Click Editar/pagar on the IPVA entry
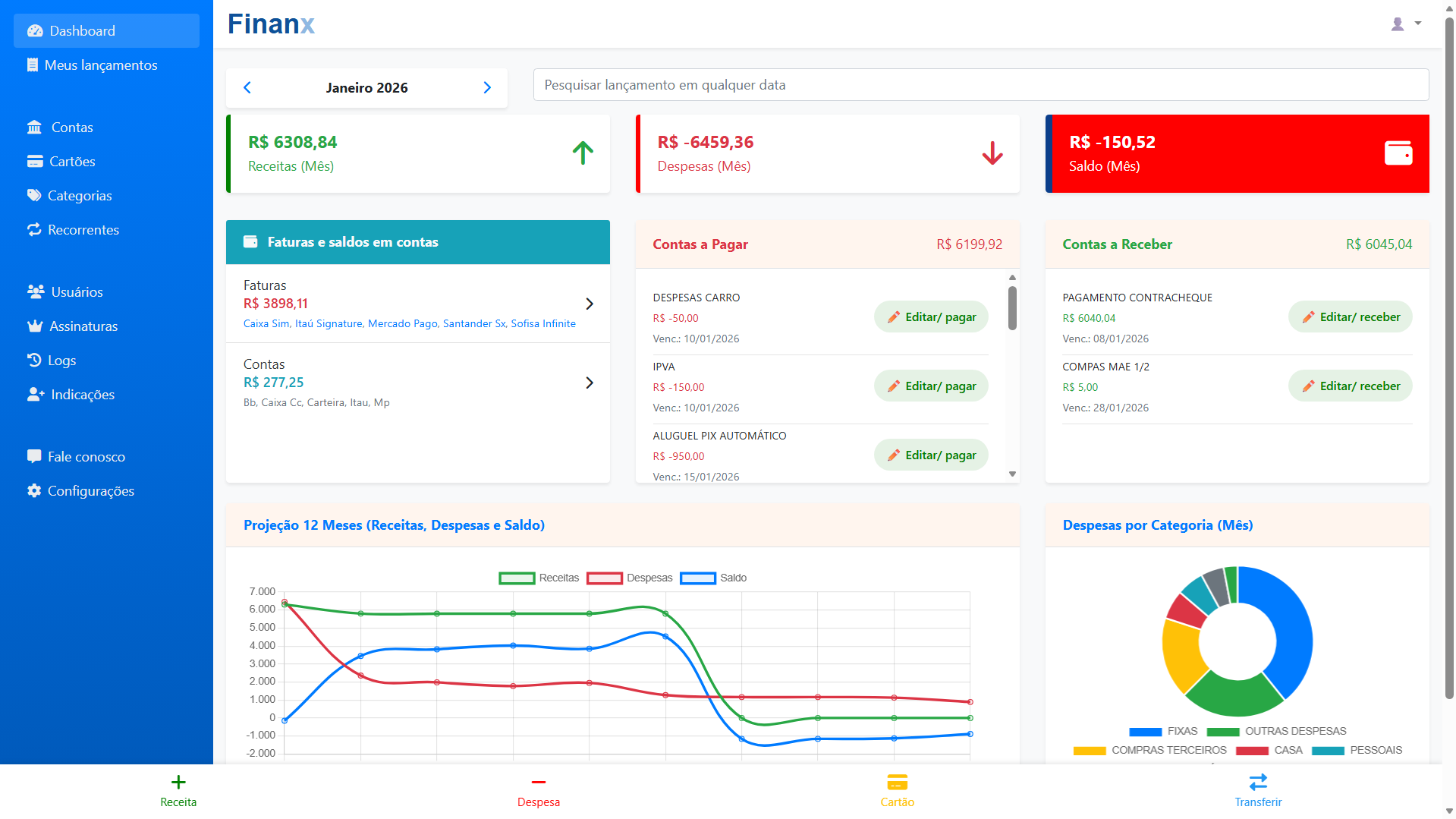This screenshot has height=819, width=1456. pyautogui.click(x=931, y=386)
